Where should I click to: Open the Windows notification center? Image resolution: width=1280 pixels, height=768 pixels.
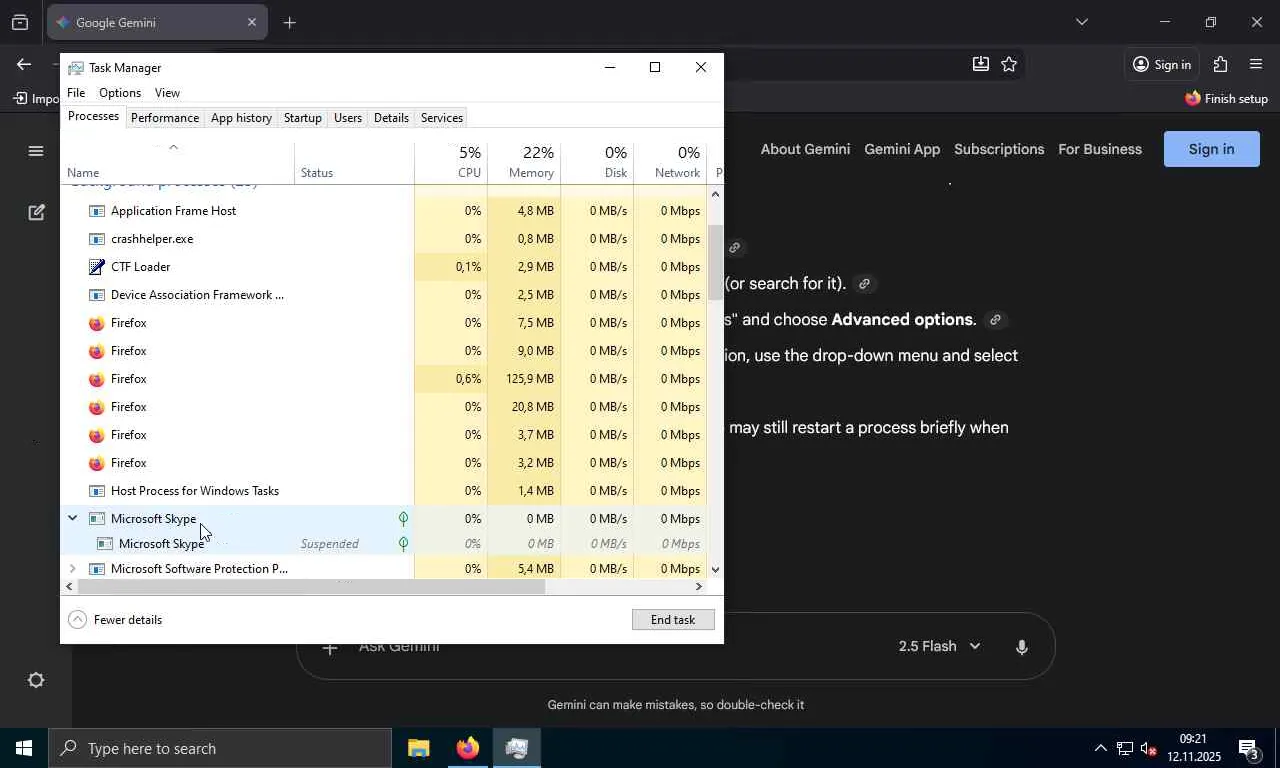pos(1248,748)
